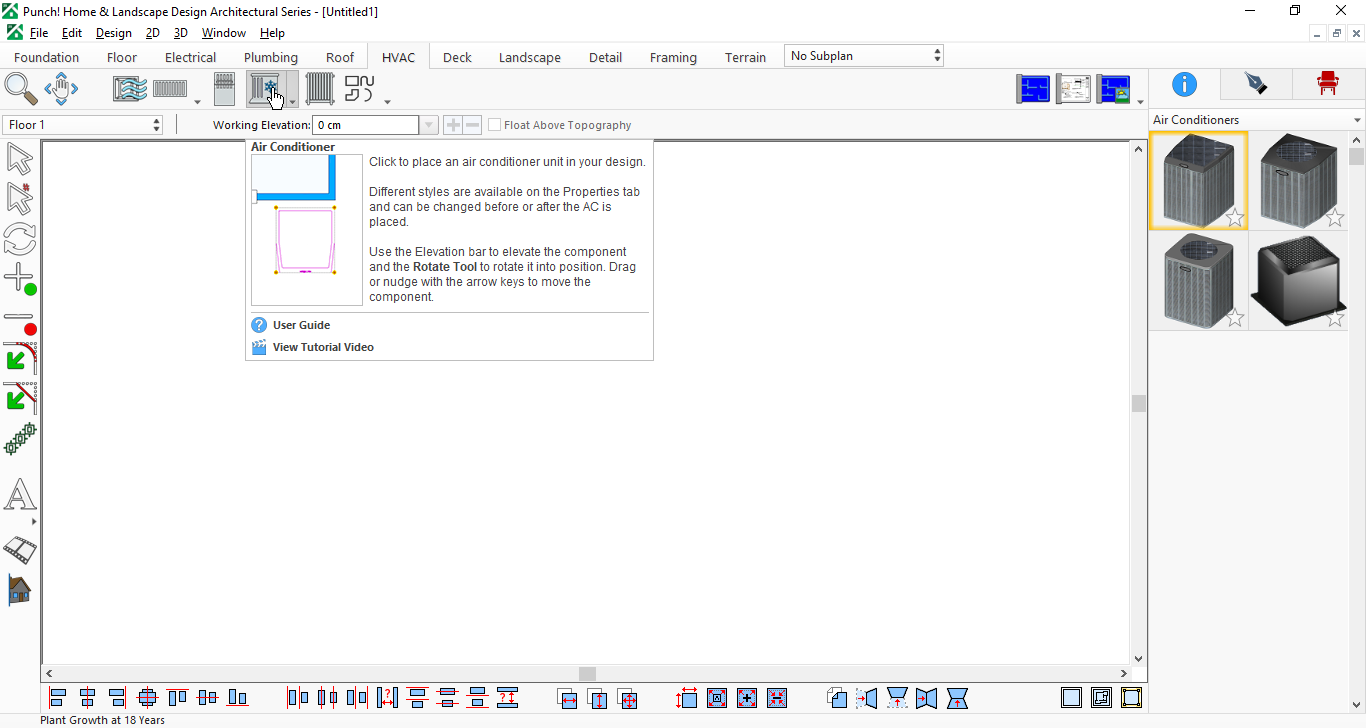The width and height of the screenshot is (1366, 728).
Task: Open the Electrical plan tab
Action: [190, 57]
